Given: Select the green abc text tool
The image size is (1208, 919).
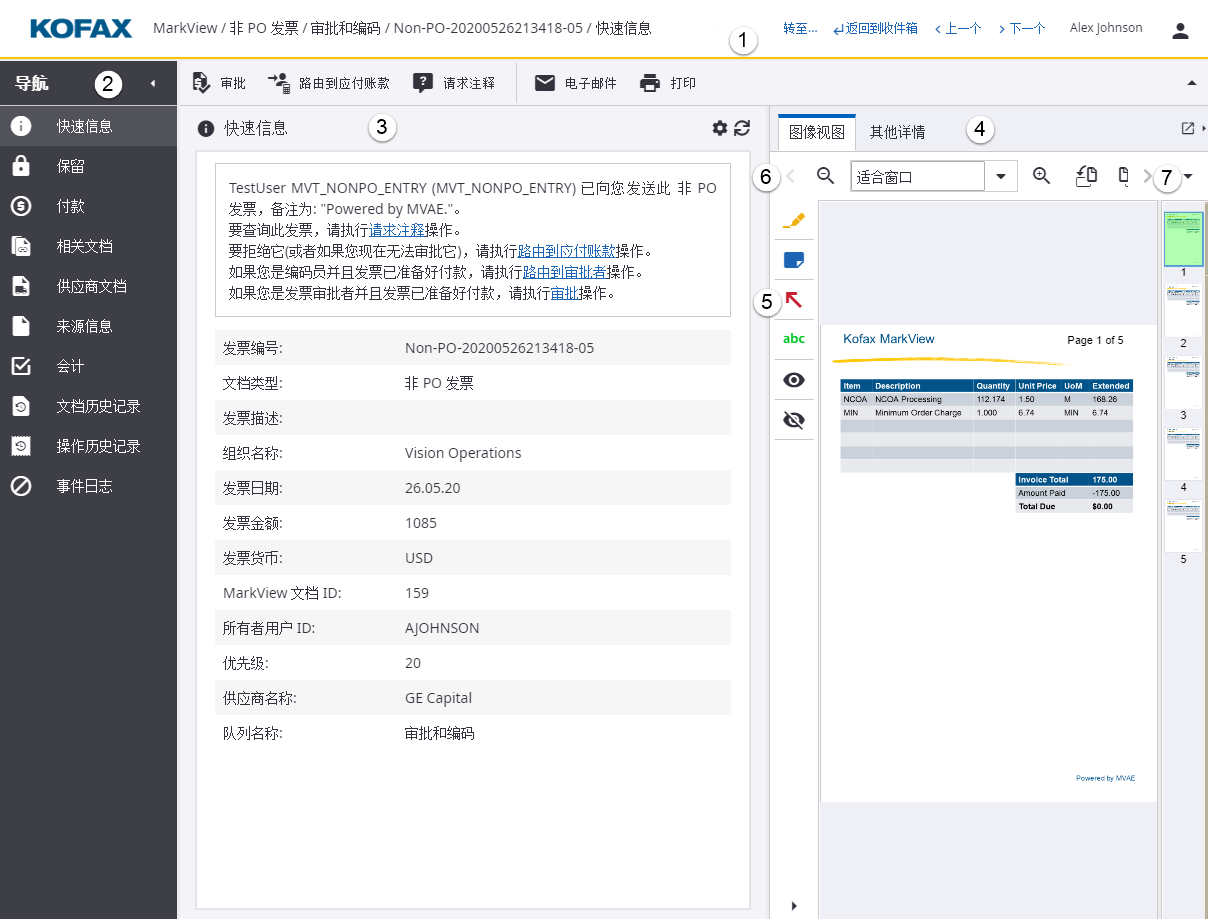Looking at the screenshot, I should [794, 339].
